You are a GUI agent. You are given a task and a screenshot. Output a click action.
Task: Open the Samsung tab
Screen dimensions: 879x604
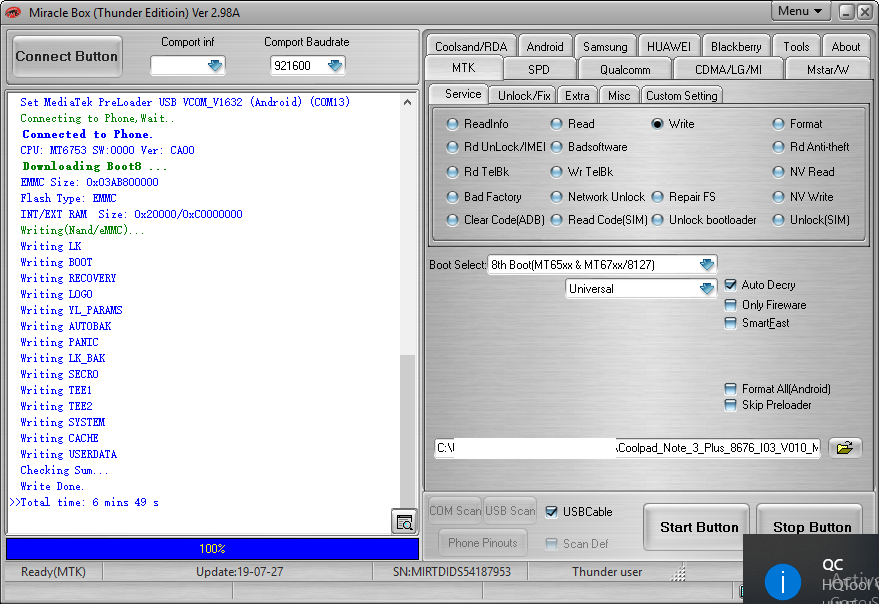coord(605,47)
